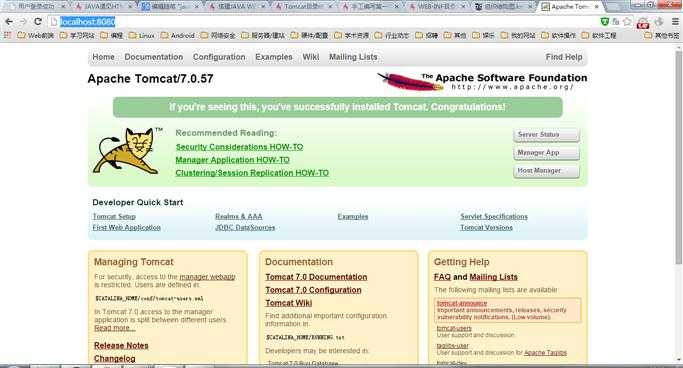Open the Apache Taglibs link
Image resolution: width=683 pixels, height=368 pixels.
[x=545, y=353]
